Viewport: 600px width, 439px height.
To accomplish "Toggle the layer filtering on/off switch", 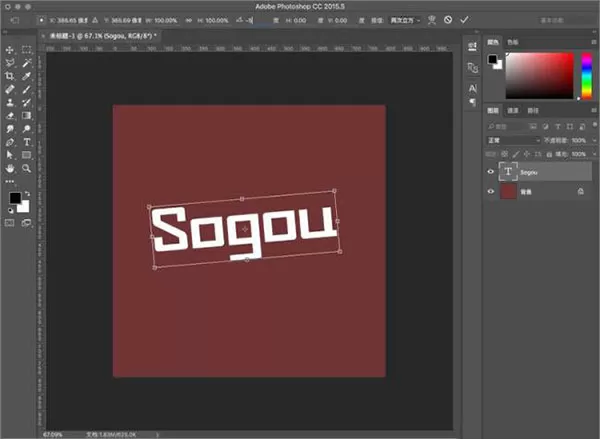I will click(594, 125).
